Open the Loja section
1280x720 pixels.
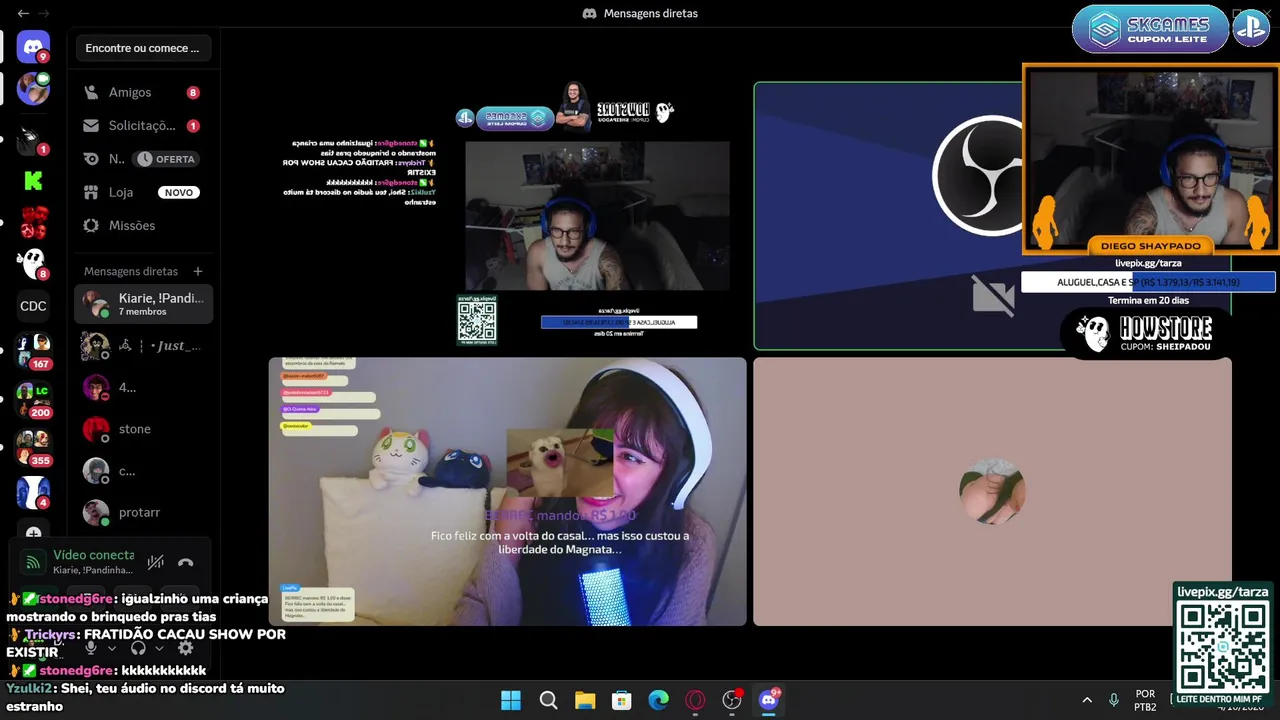[144, 192]
